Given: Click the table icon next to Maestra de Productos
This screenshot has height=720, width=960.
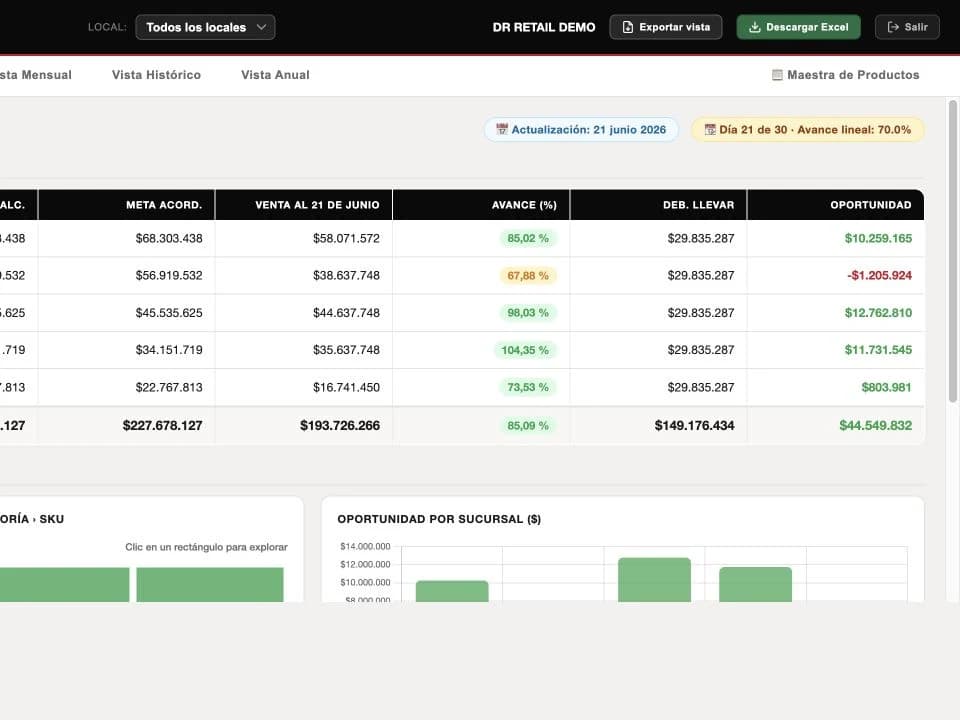Looking at the screenshot, I should [777, 75].
